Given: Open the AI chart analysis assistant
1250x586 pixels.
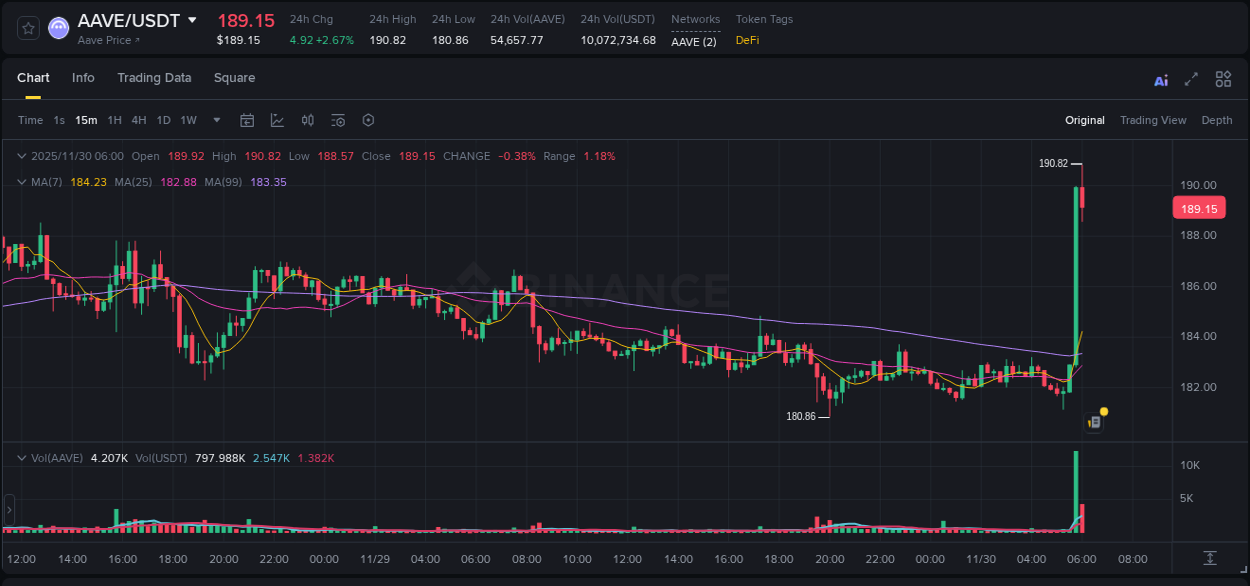Looking at the screenshot, I should (1160, 78).
